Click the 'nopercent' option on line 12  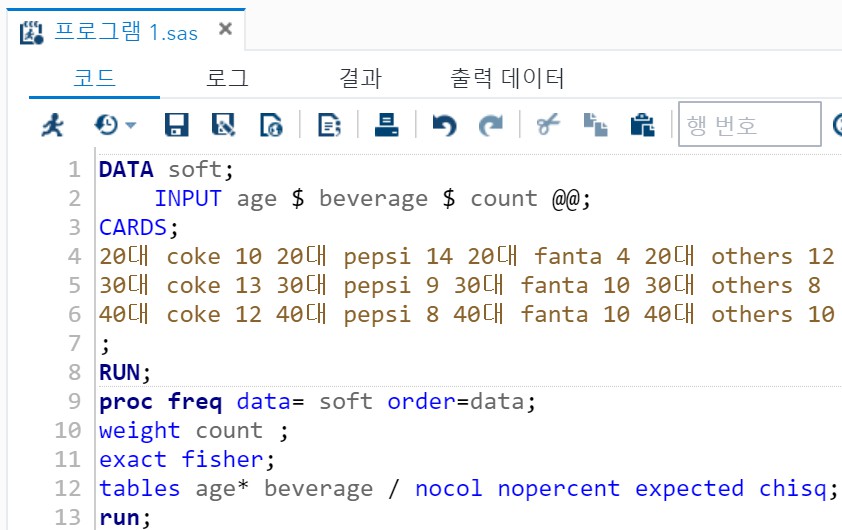point(558,489)
